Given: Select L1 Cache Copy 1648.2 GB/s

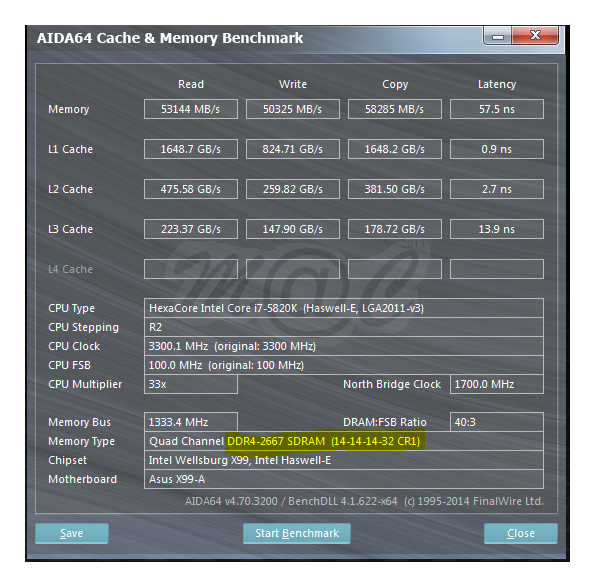Looking at the screenshot, I should coord(395,149).
